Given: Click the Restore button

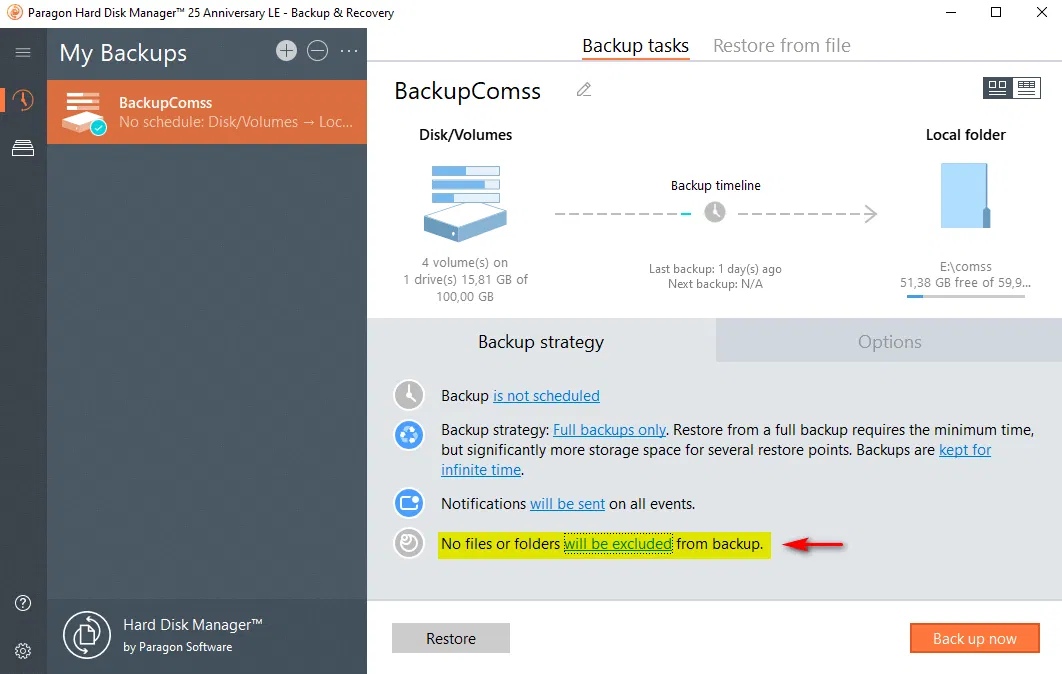Looking at the screenshot, I should [451, 638].
